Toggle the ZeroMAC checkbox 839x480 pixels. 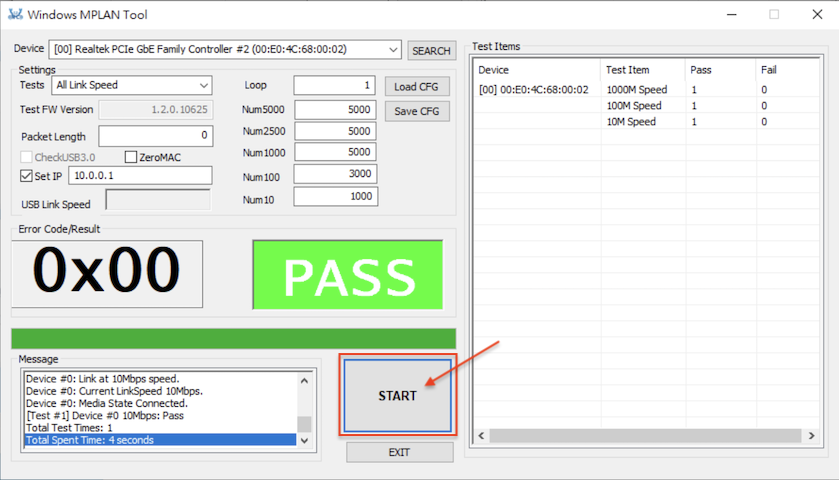[131, 157]
